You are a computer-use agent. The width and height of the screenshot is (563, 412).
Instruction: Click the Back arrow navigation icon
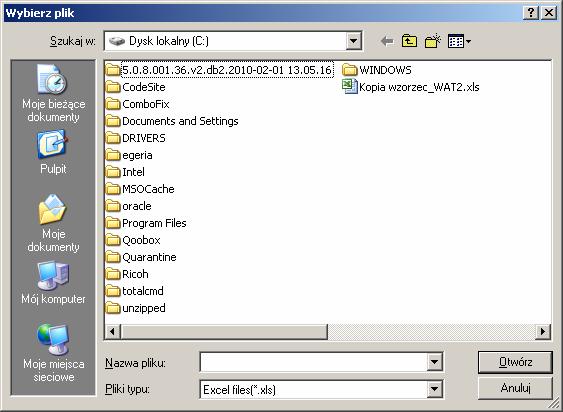click(387, 41)
